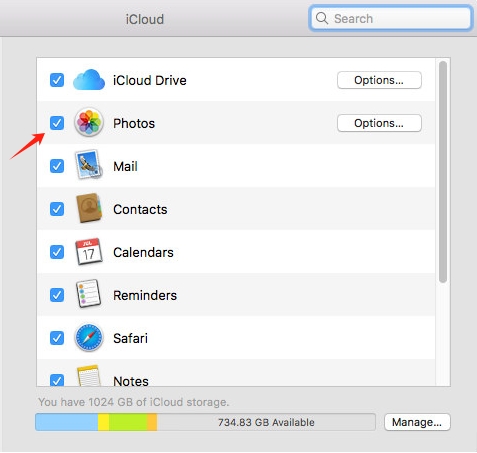The image size is (477, 453).
Task: Click the iCloud window title
Action: pyautogui.click(x=145, y=19)
